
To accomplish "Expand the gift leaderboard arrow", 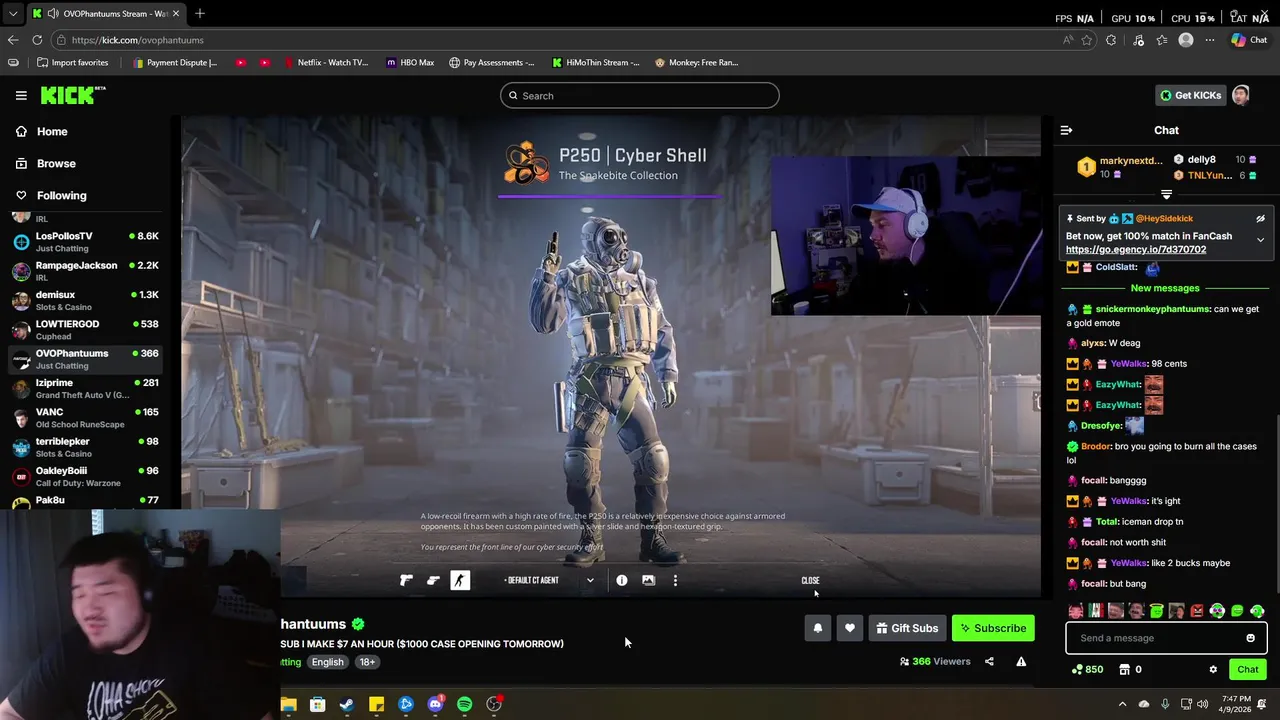I will [1166, 194].
